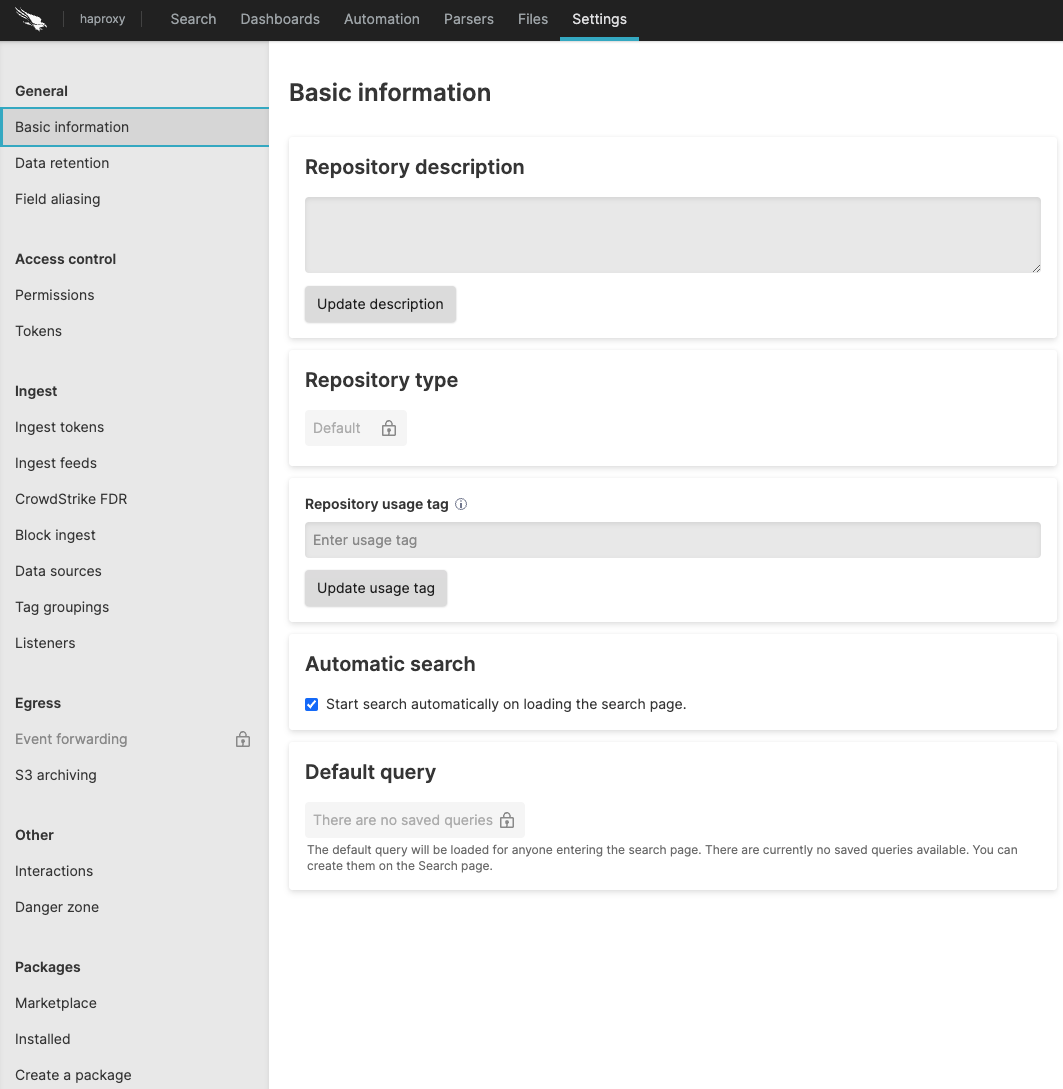This screenshot has height=1089, width=1063.
Task: Click the lock icon in Default query selector
Action: coord(509,819)
